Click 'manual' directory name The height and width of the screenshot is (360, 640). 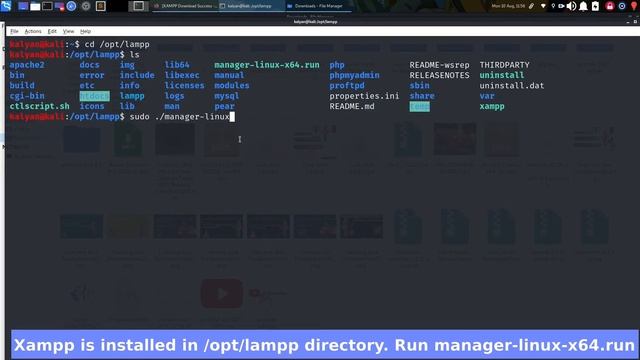click(229, 75)
